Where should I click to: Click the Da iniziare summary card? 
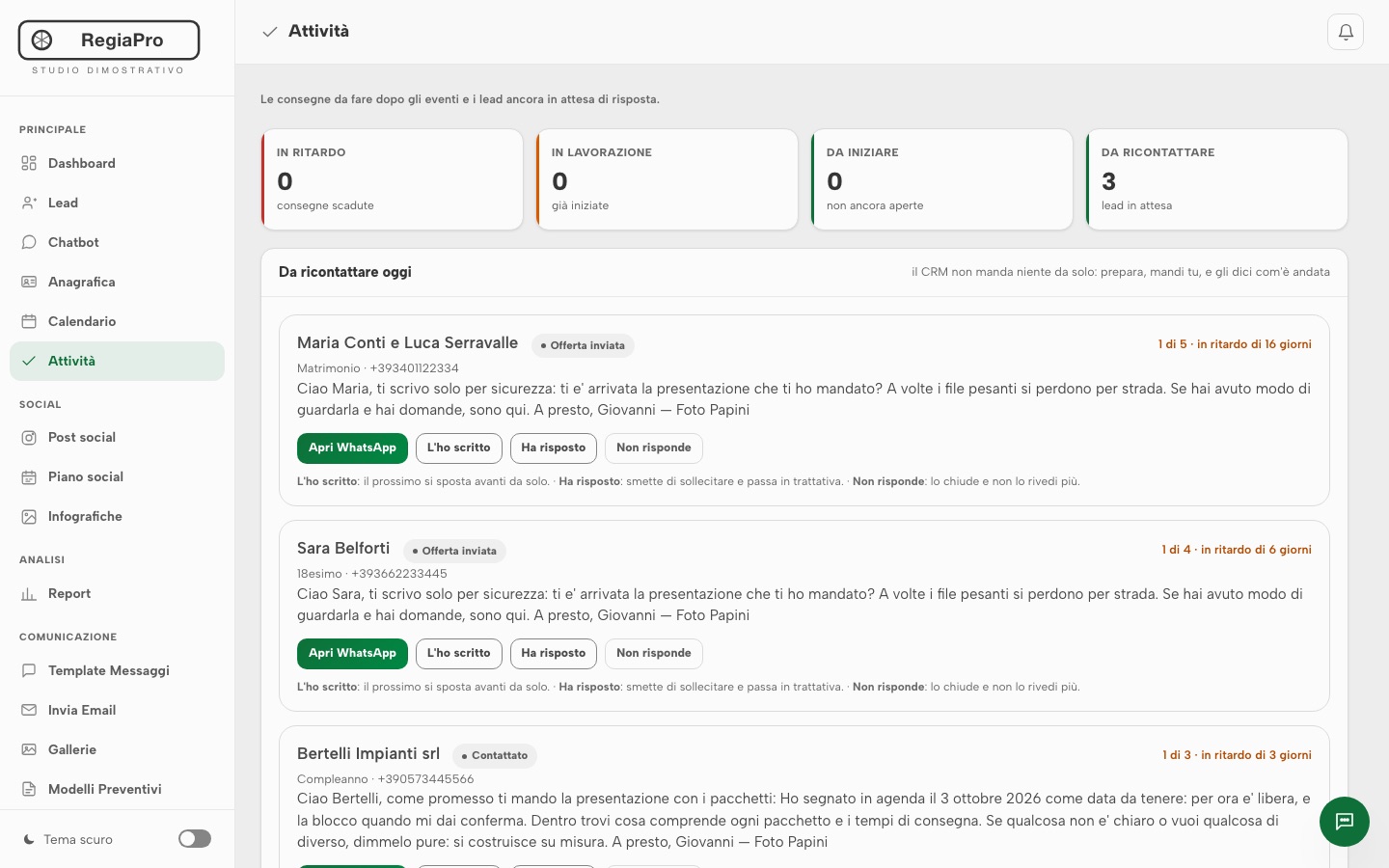point(941,179)
